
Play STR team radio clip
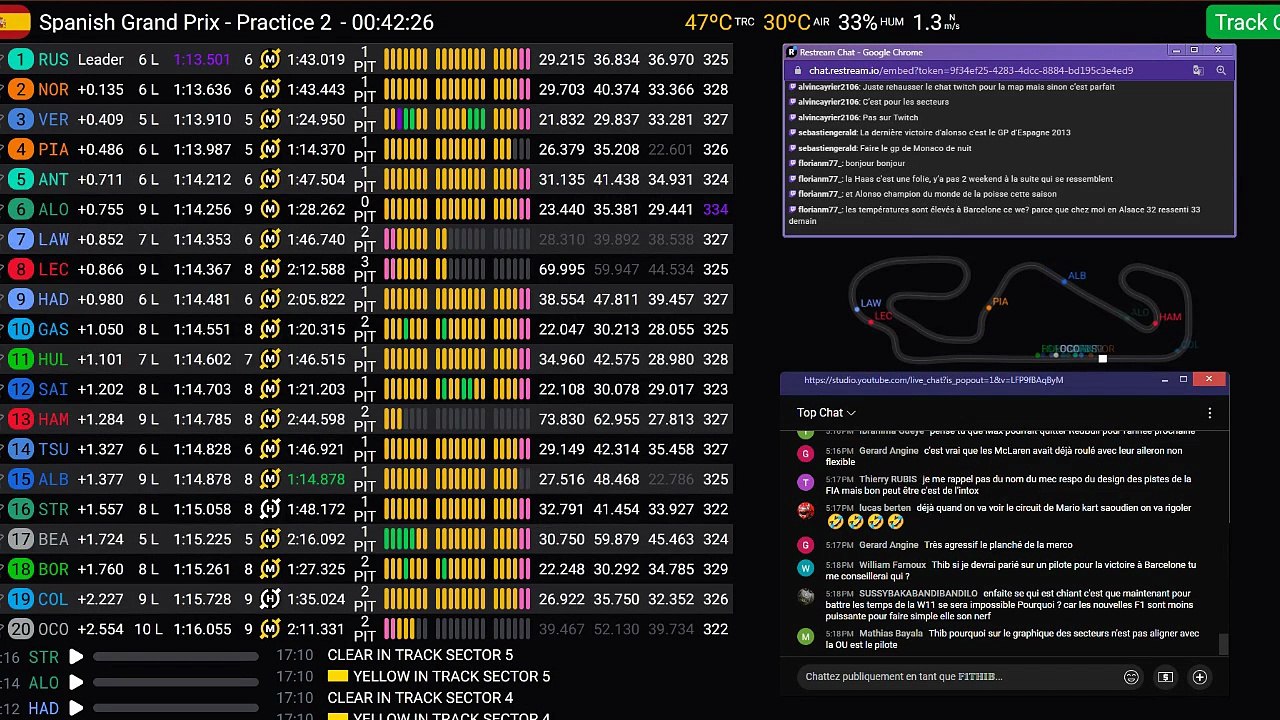click(x=76, y=657)
